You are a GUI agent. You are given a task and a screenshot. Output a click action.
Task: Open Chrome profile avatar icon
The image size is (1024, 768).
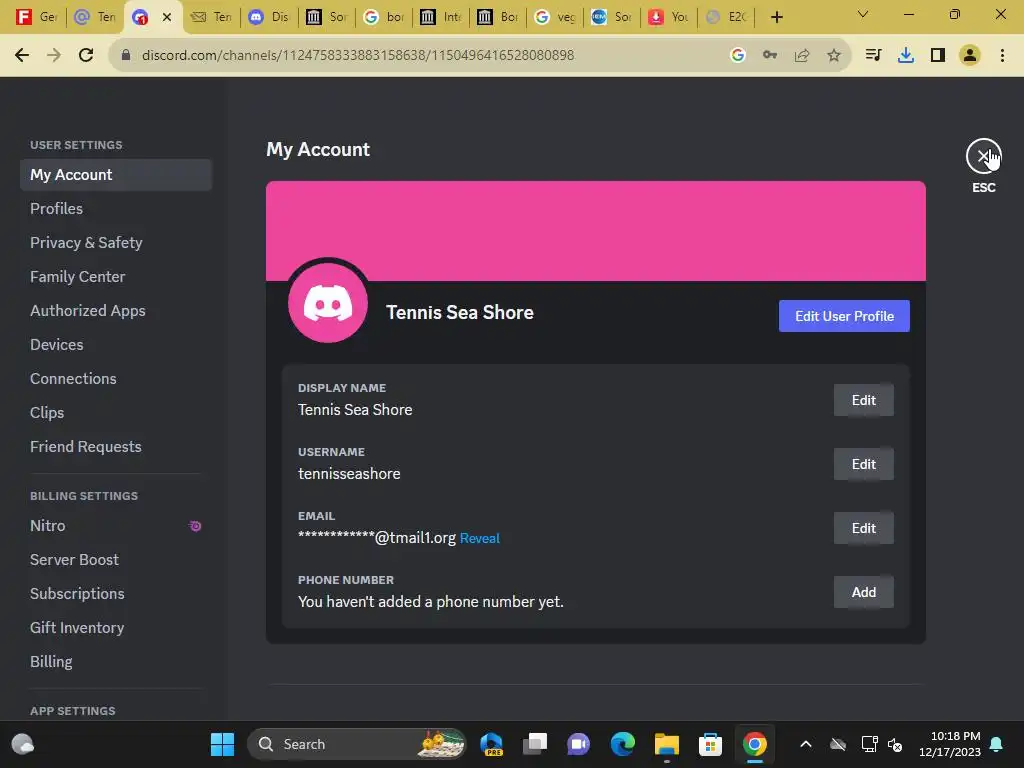coord(970,55)
